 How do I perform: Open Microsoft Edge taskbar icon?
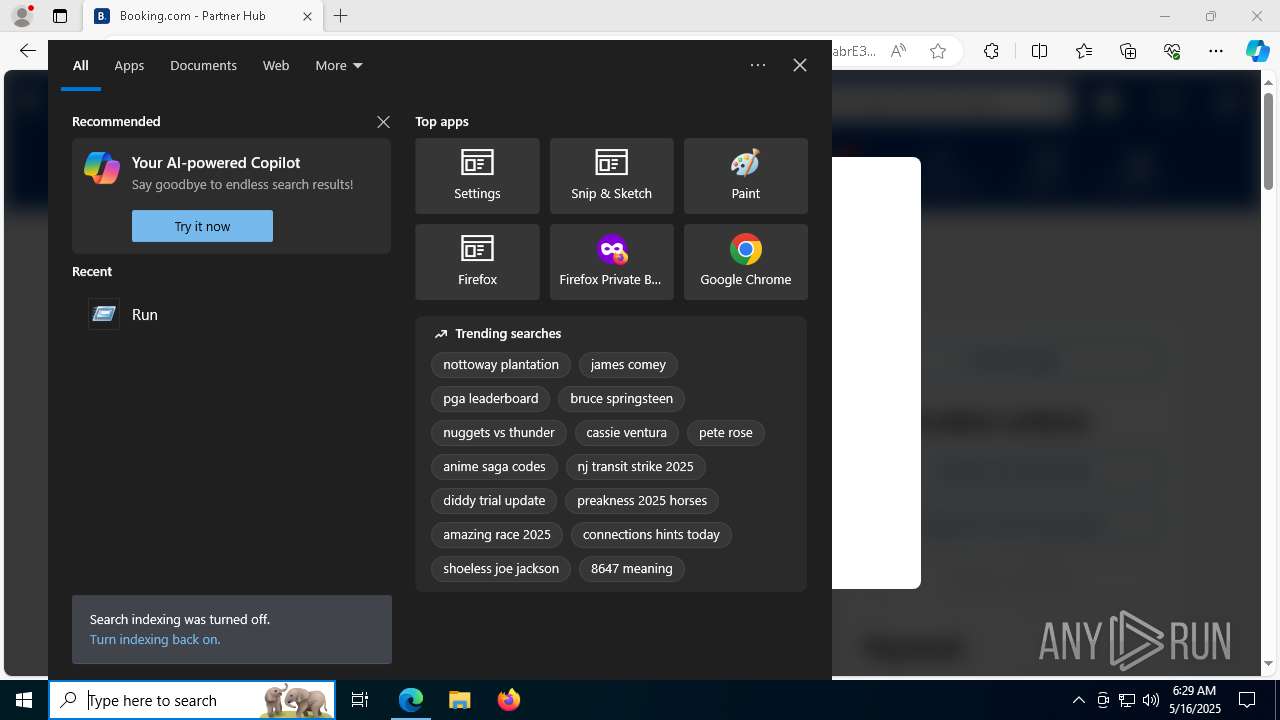[x=411, y=700]
